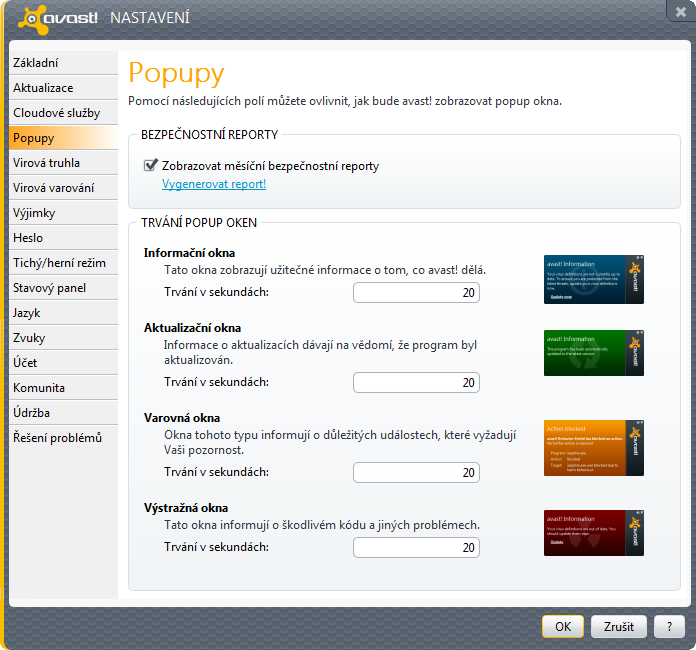
Task: Open Řešení problémů section
Action: point(63,437)
